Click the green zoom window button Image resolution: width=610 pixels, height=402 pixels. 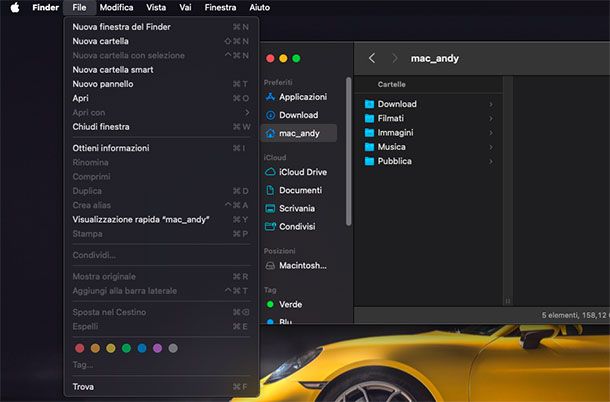(296, 58)
